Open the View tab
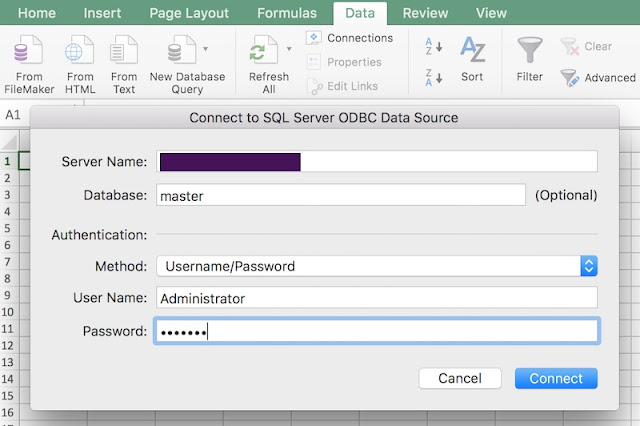Viewport: 640px width, 426px height. pyautogui.click(x=491, y=13)
